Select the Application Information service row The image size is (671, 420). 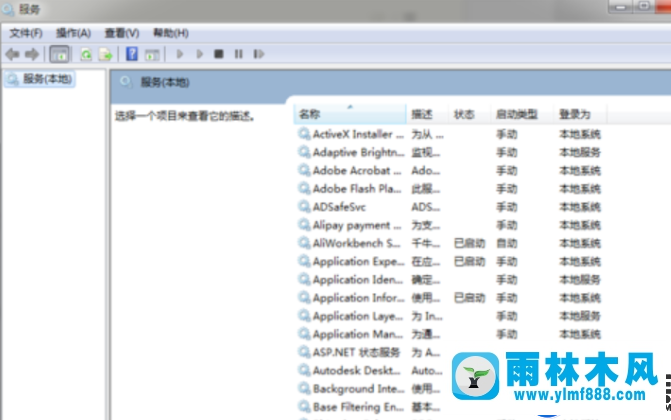[449, 298]
